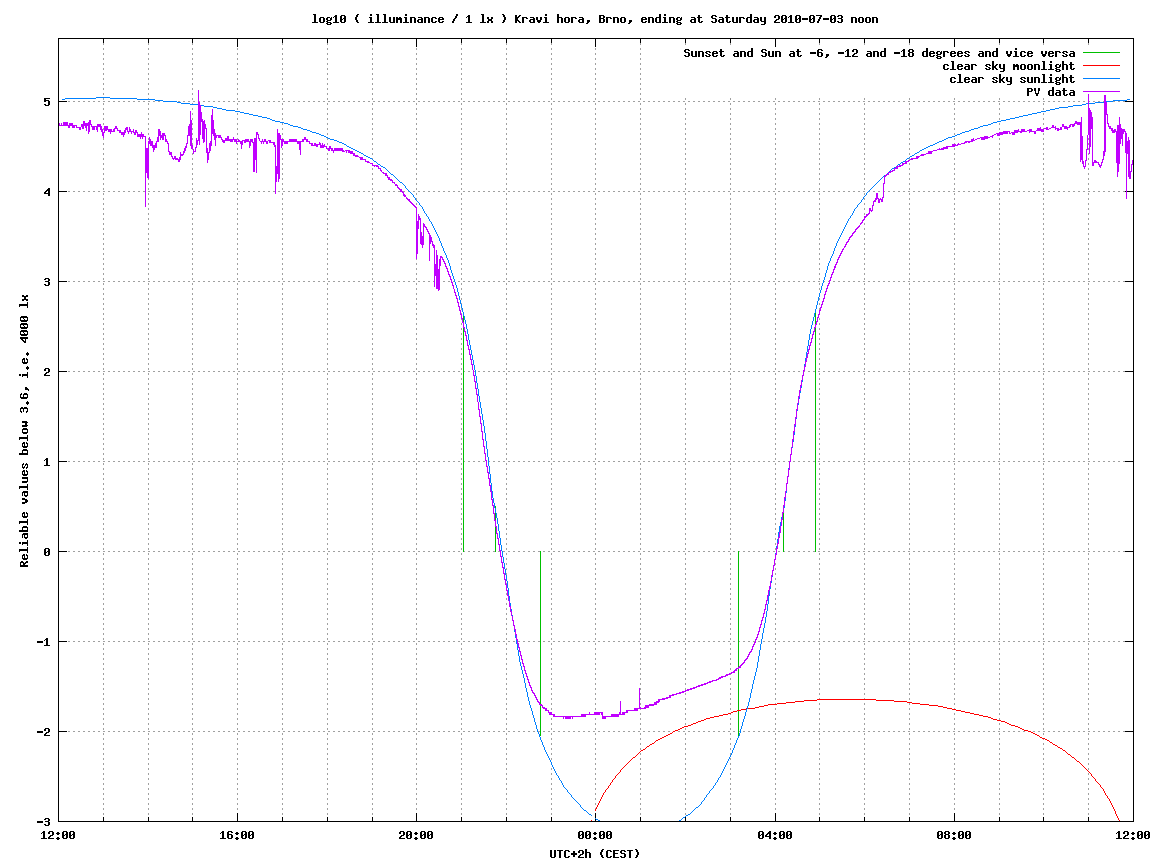Click the purple PV data legend line sample
The image size is (1151, 863).
coord(1101,92)
